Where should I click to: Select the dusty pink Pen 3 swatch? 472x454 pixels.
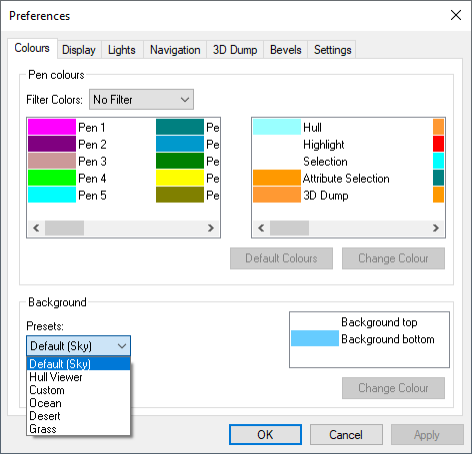click(x=52, y=161)
